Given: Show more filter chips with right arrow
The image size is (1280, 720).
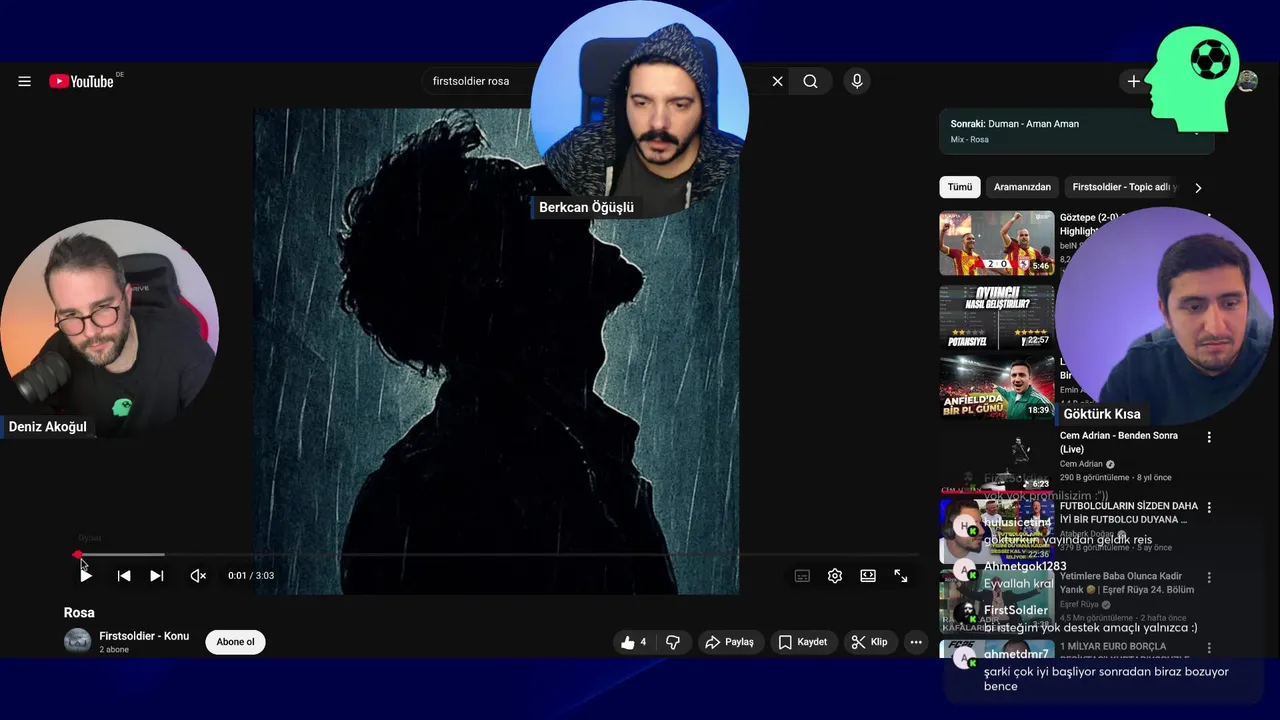Looking at the screenshot, I should [1198, 187].
